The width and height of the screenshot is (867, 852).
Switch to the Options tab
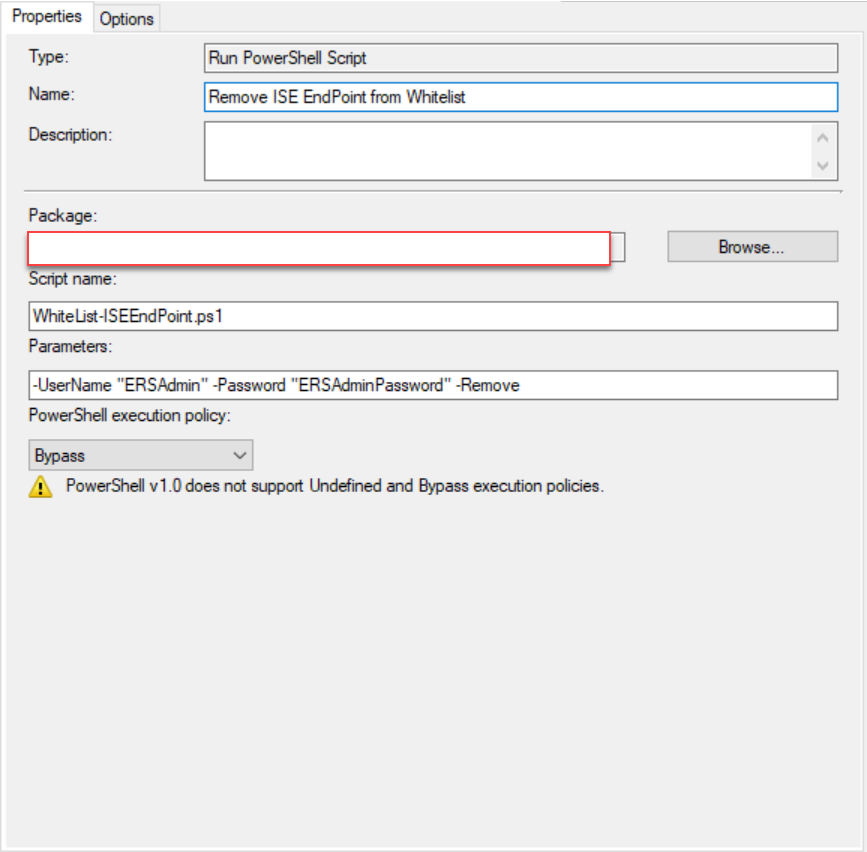127,19
